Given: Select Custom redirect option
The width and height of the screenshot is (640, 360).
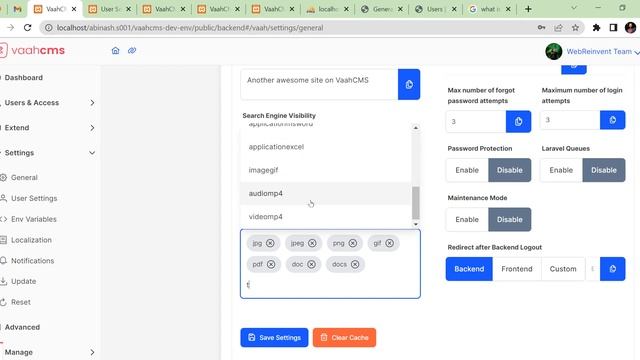Looking at the screenshot, I should (563, 269).
